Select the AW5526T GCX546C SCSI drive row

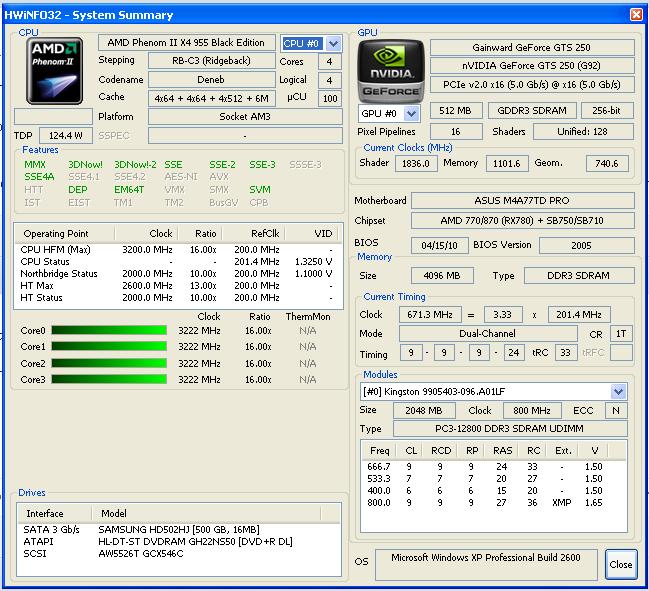pos(179,553)
